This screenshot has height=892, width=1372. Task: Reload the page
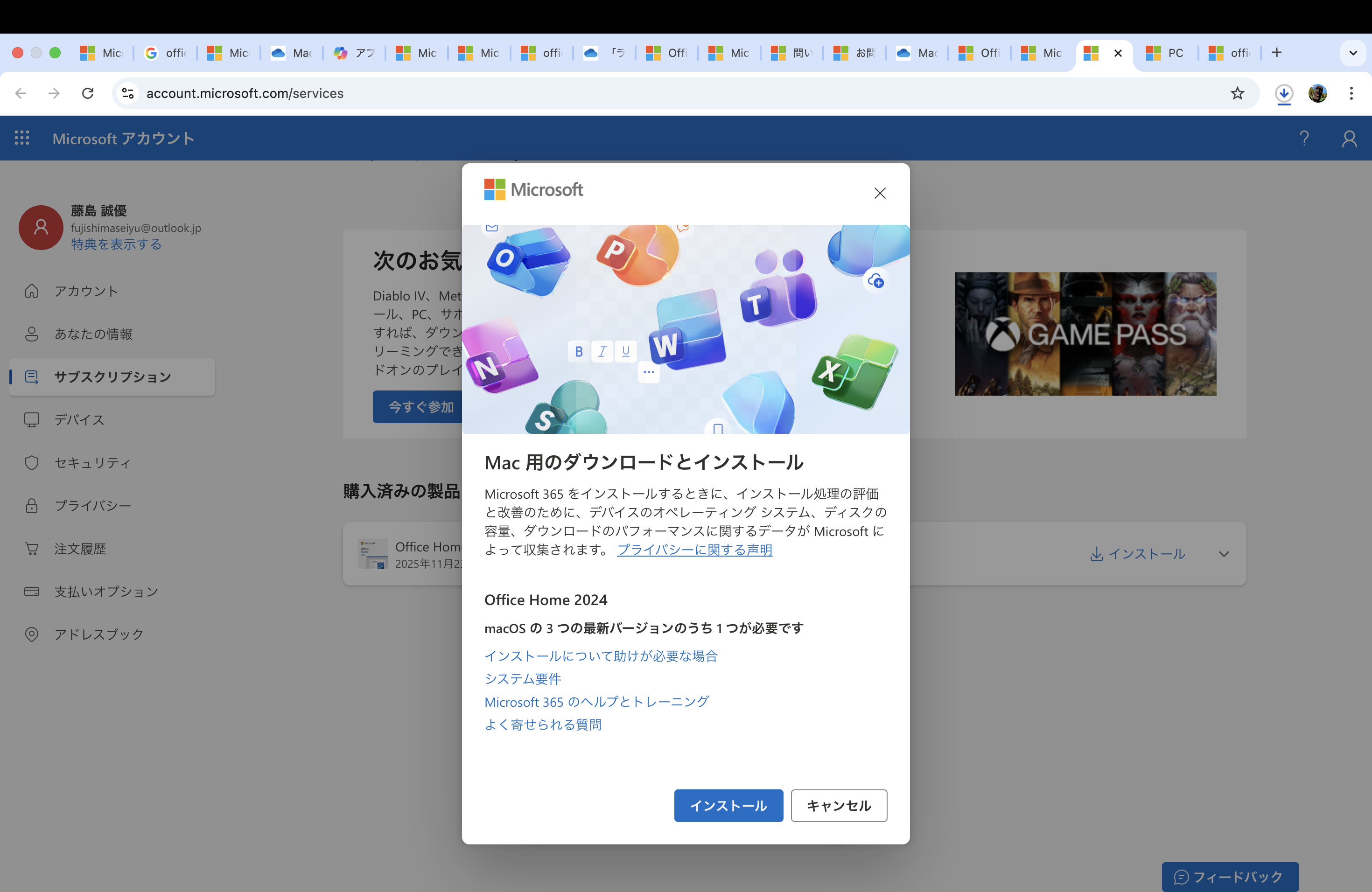click(88, 93)
